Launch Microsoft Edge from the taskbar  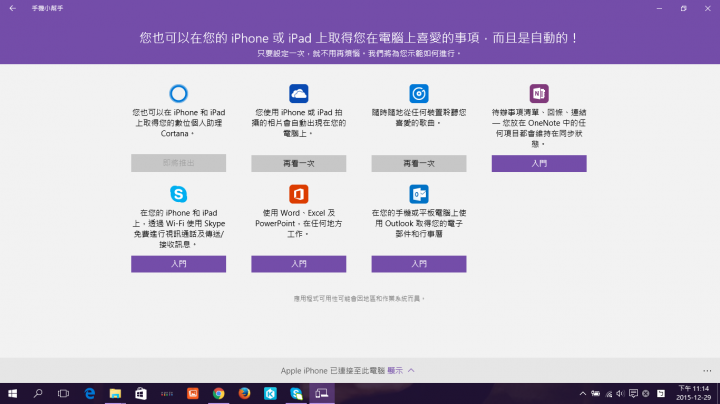click(x=90, y=393)
